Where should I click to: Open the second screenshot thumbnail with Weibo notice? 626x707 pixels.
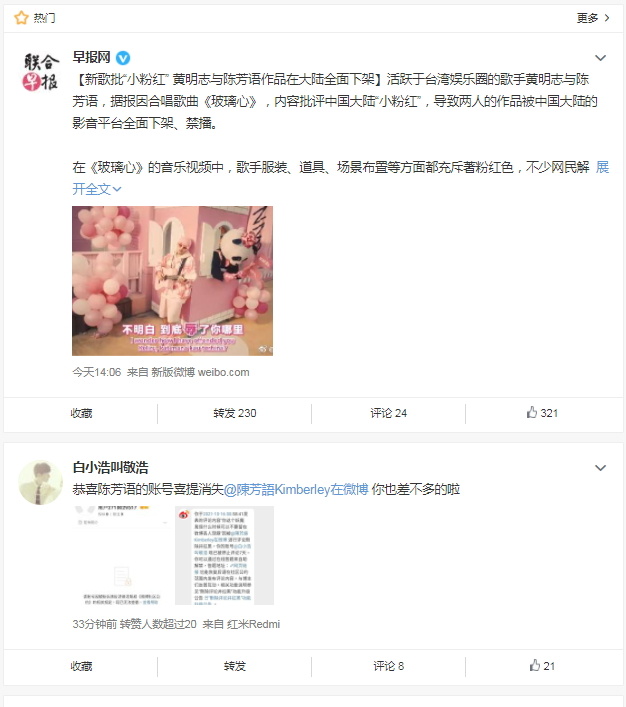(224, 555)
